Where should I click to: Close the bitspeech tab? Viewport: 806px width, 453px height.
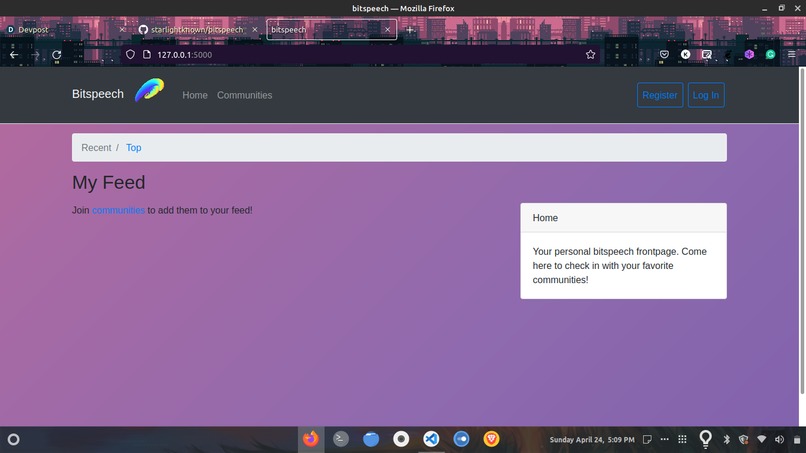[x=388, y=30]
